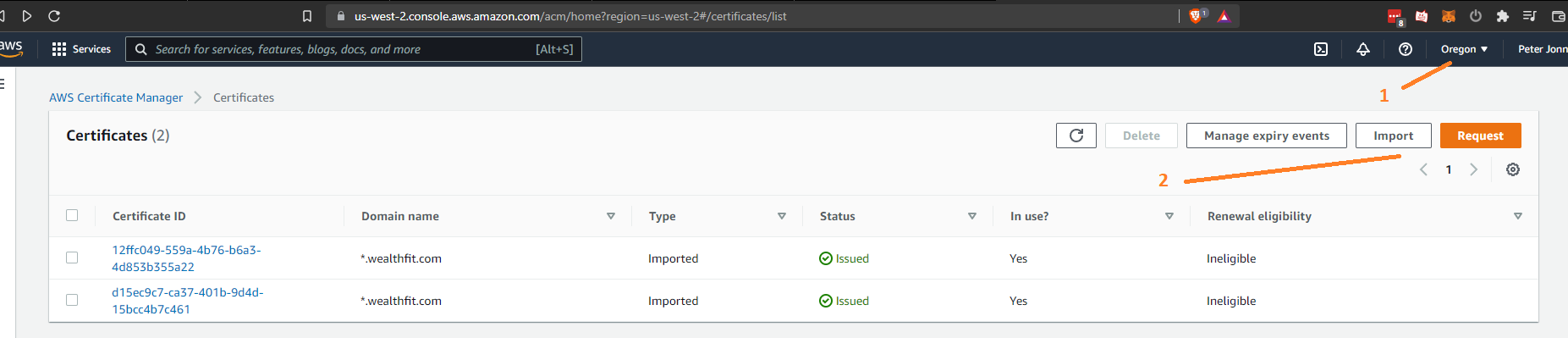Open the media playlist control icon
Image resolution: width=1568 pixels, height=338 pixels.
tap(1530, 16)
